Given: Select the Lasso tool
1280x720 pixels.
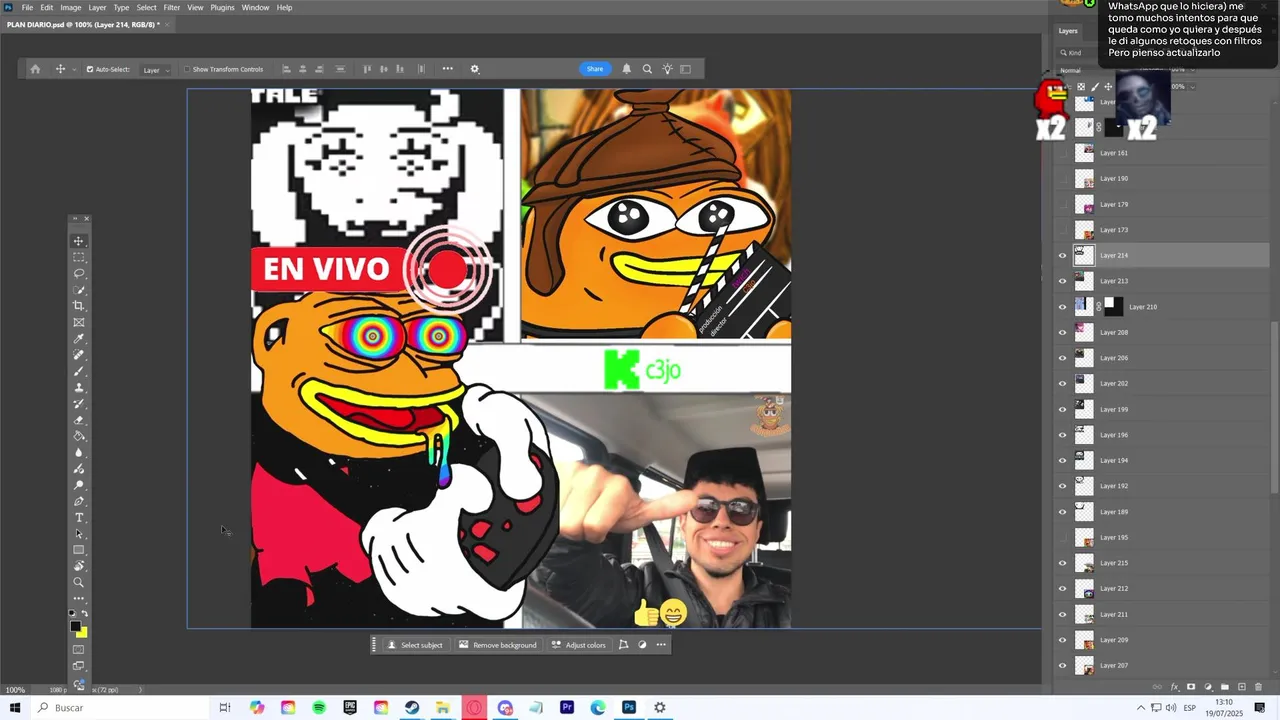Looking at the screenshot, I should tap(78, 273).
